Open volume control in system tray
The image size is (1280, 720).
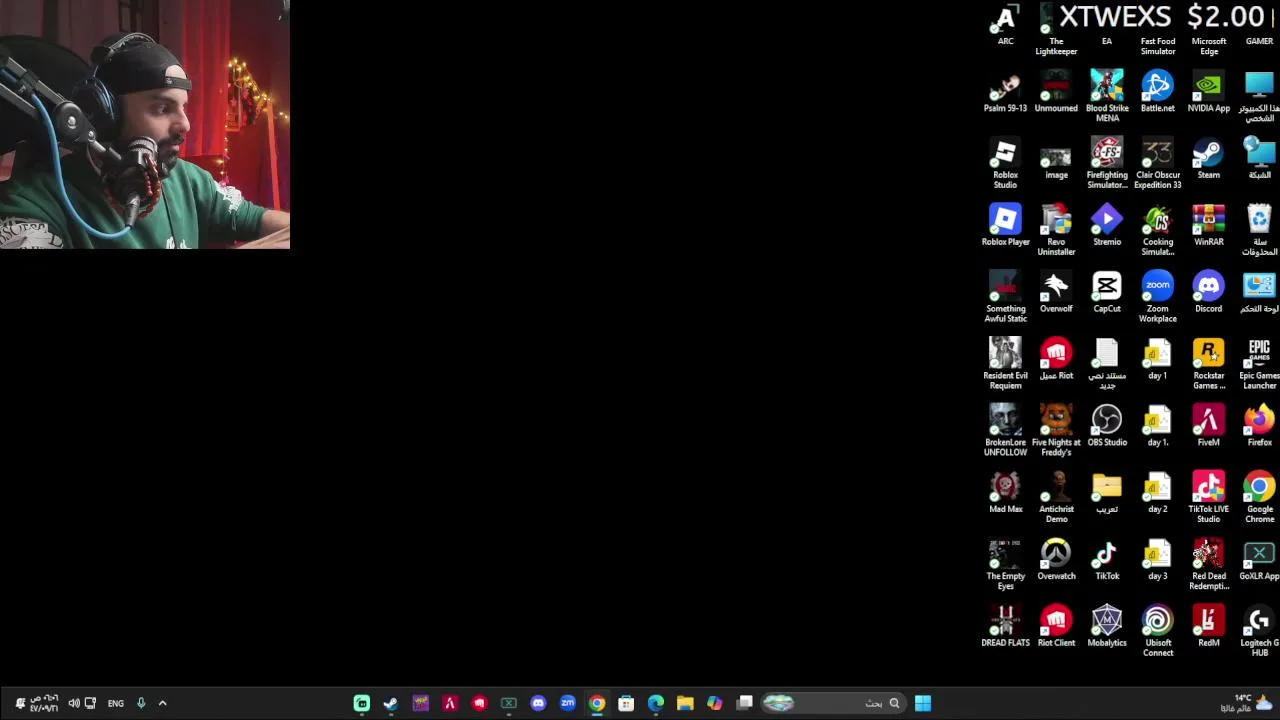tap(73, 703)
